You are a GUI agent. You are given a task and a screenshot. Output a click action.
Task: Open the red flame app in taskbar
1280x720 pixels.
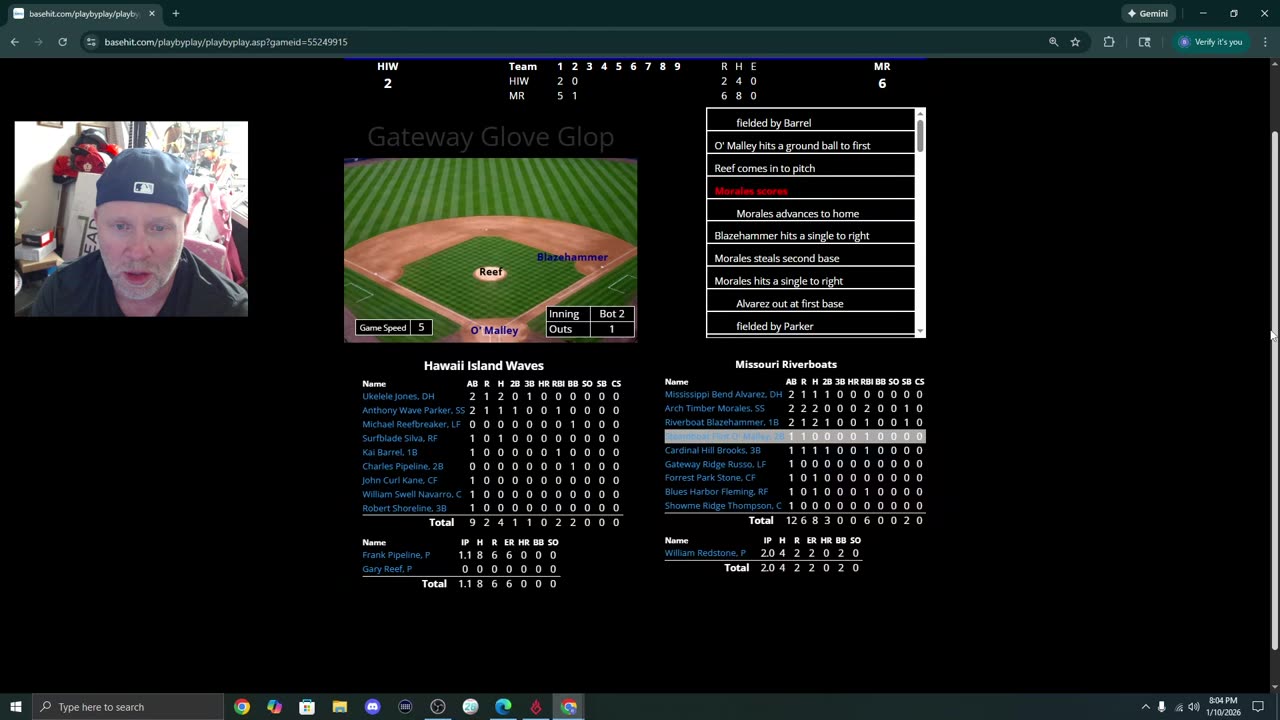coord(536,707)
